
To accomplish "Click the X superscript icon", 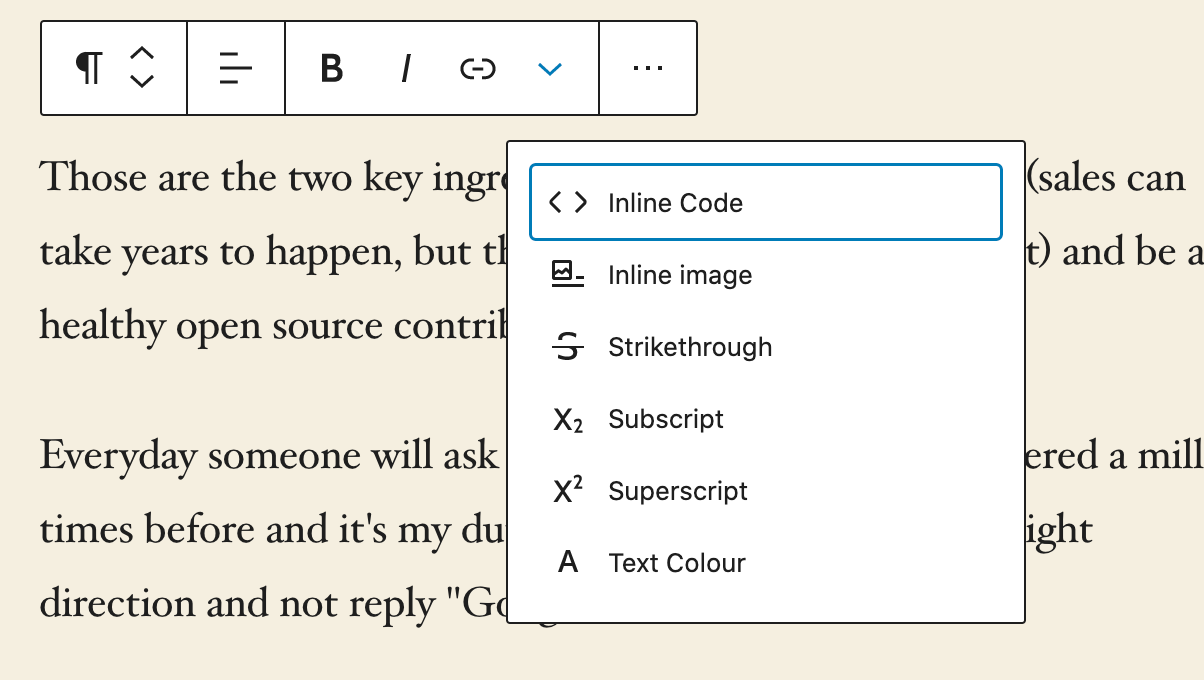I will coord(568,490).
